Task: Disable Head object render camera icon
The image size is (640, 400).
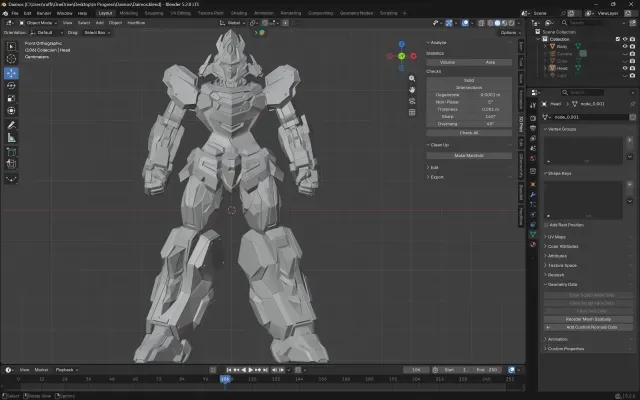Action: (632, 68)
